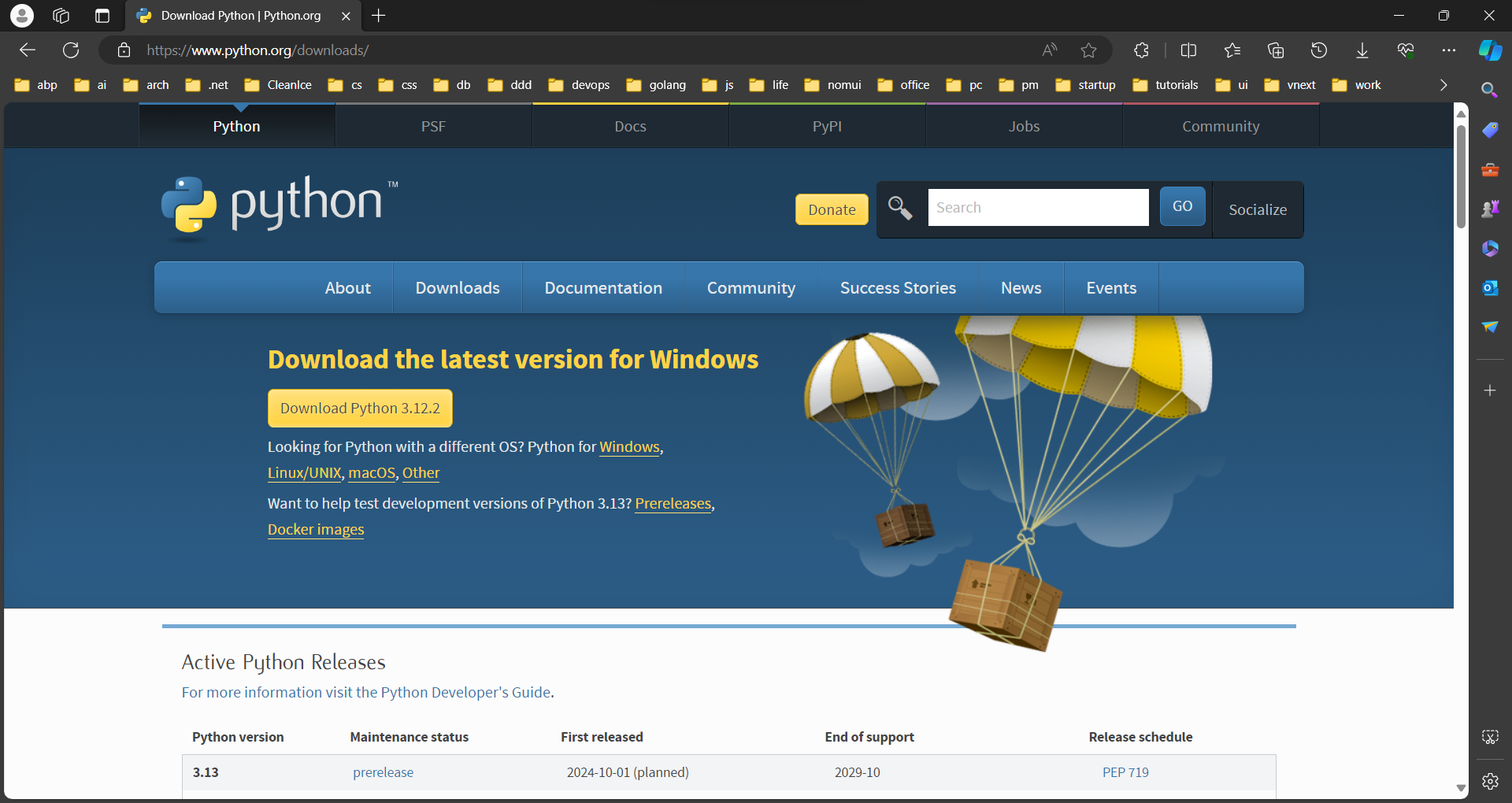Open browser History icon

(1319, 50)
